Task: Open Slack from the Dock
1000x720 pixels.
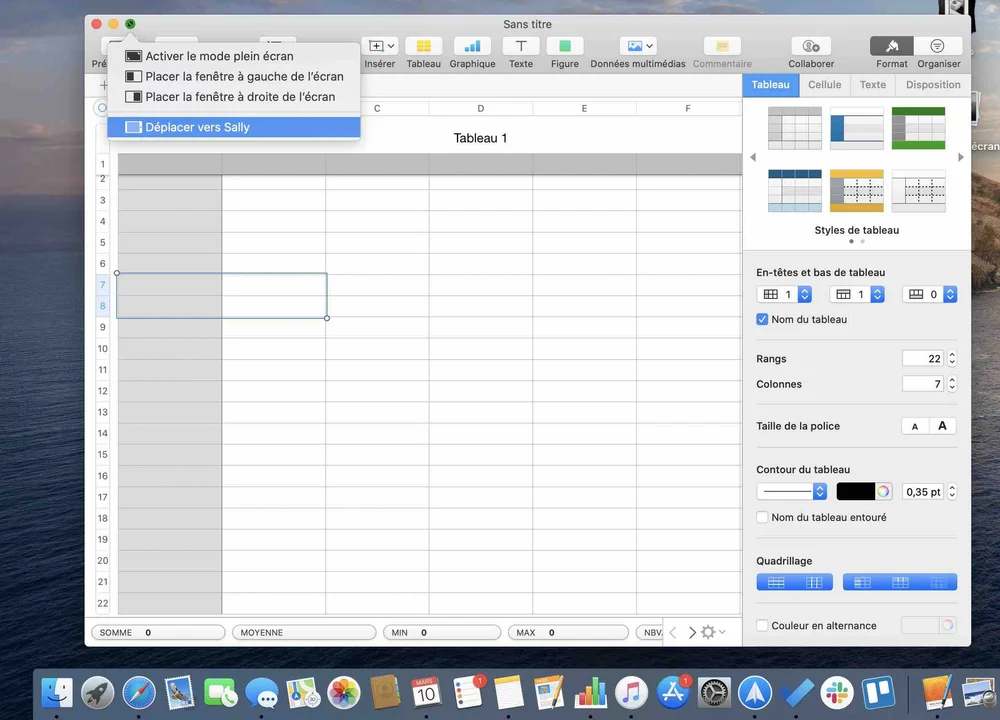Action: pos(837,693)
